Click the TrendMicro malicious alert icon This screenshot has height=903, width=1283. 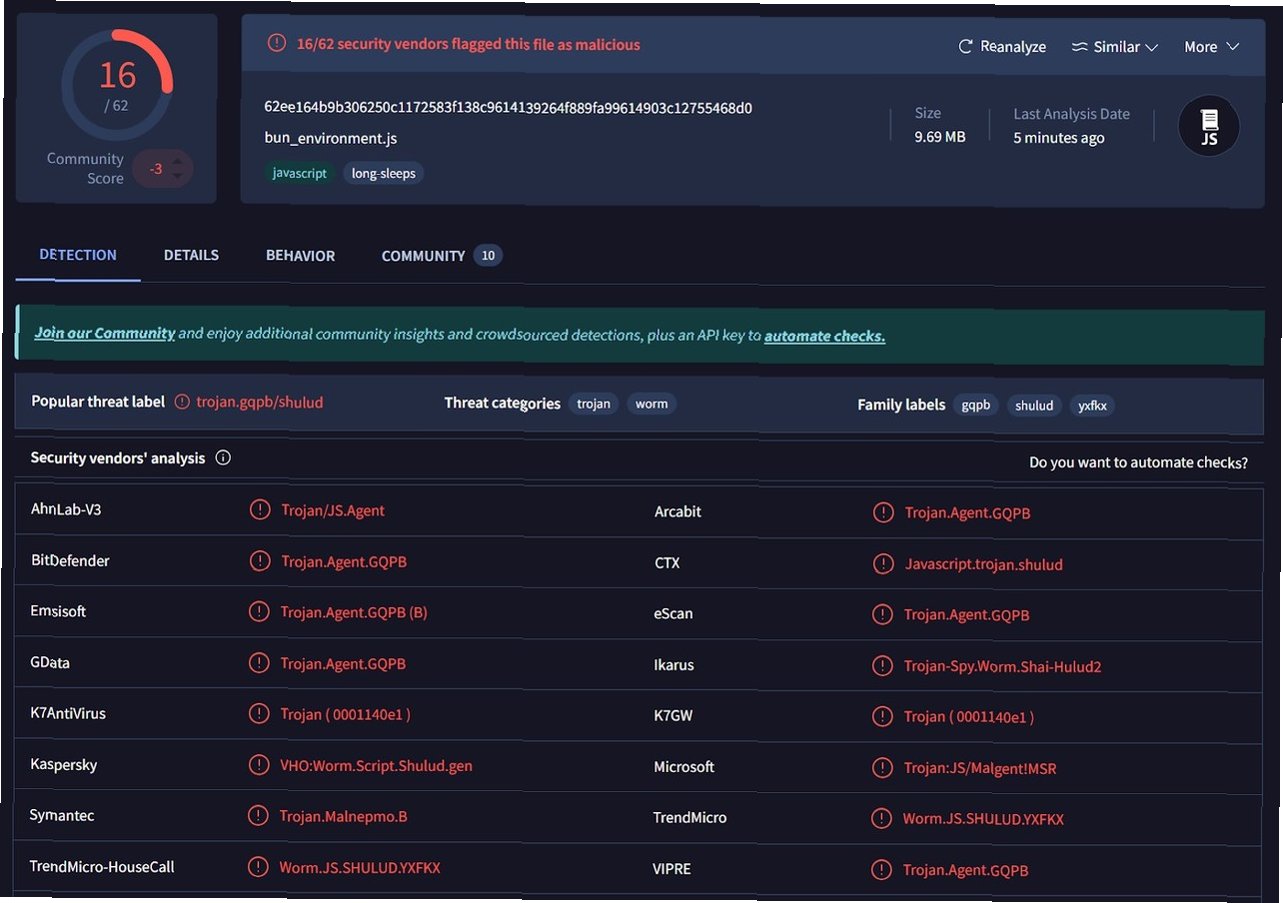coord(881,819)
